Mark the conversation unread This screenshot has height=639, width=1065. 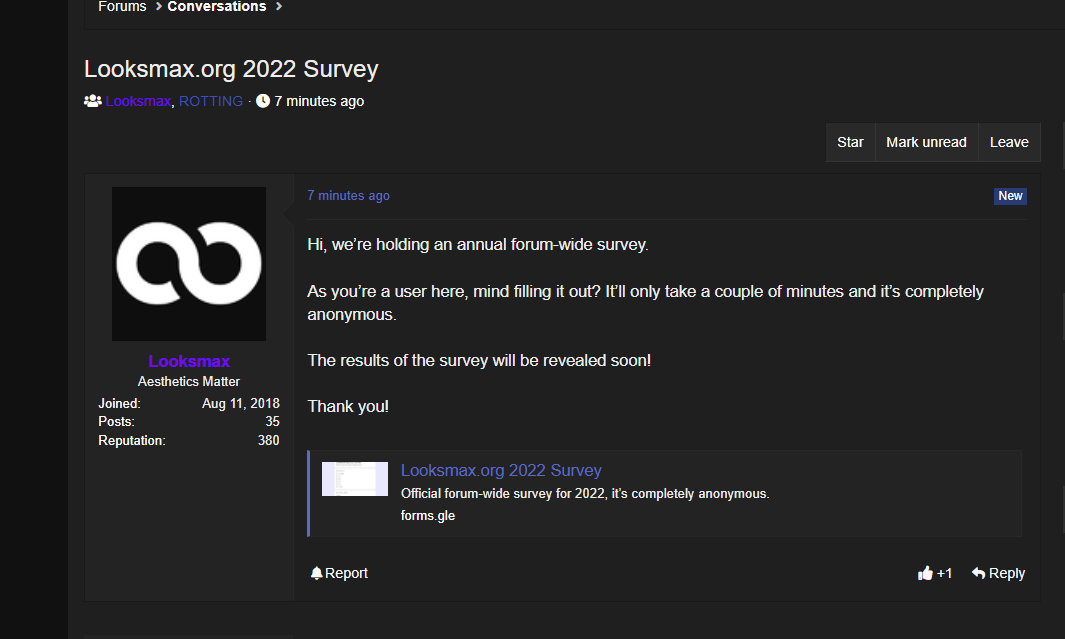pos(926,142)
